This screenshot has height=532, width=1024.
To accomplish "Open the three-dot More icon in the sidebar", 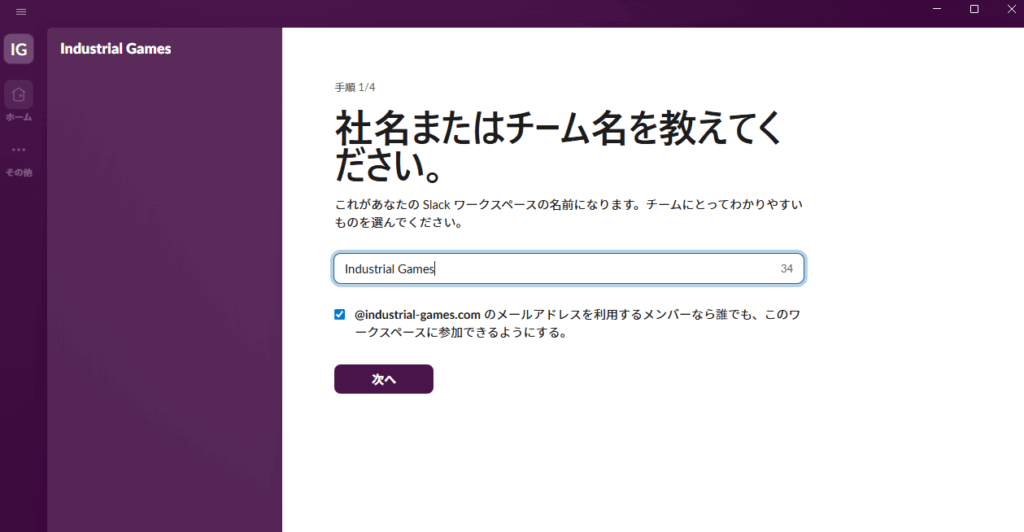I will point(19,150).
